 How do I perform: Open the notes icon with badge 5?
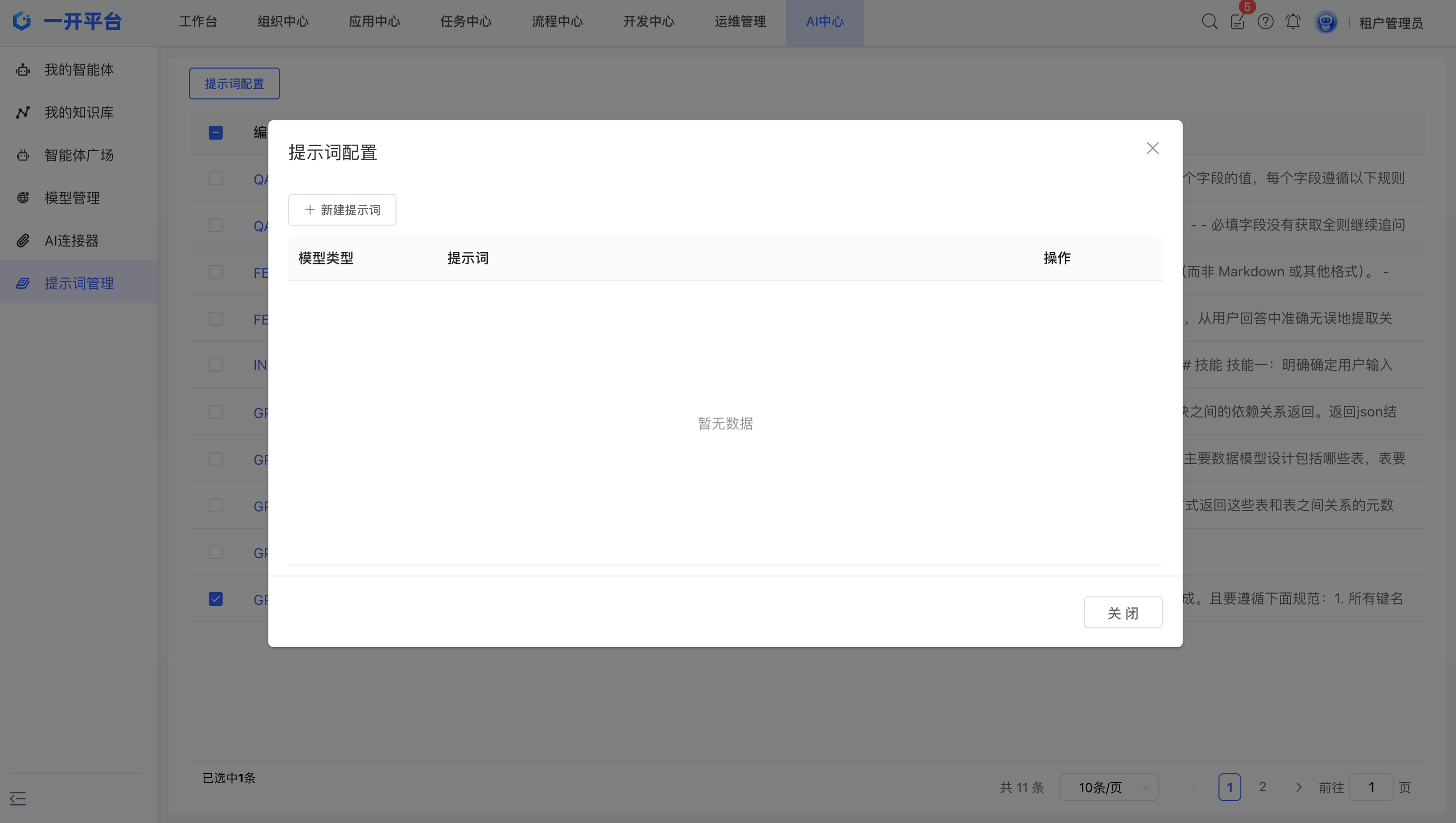pos(1237,21)
